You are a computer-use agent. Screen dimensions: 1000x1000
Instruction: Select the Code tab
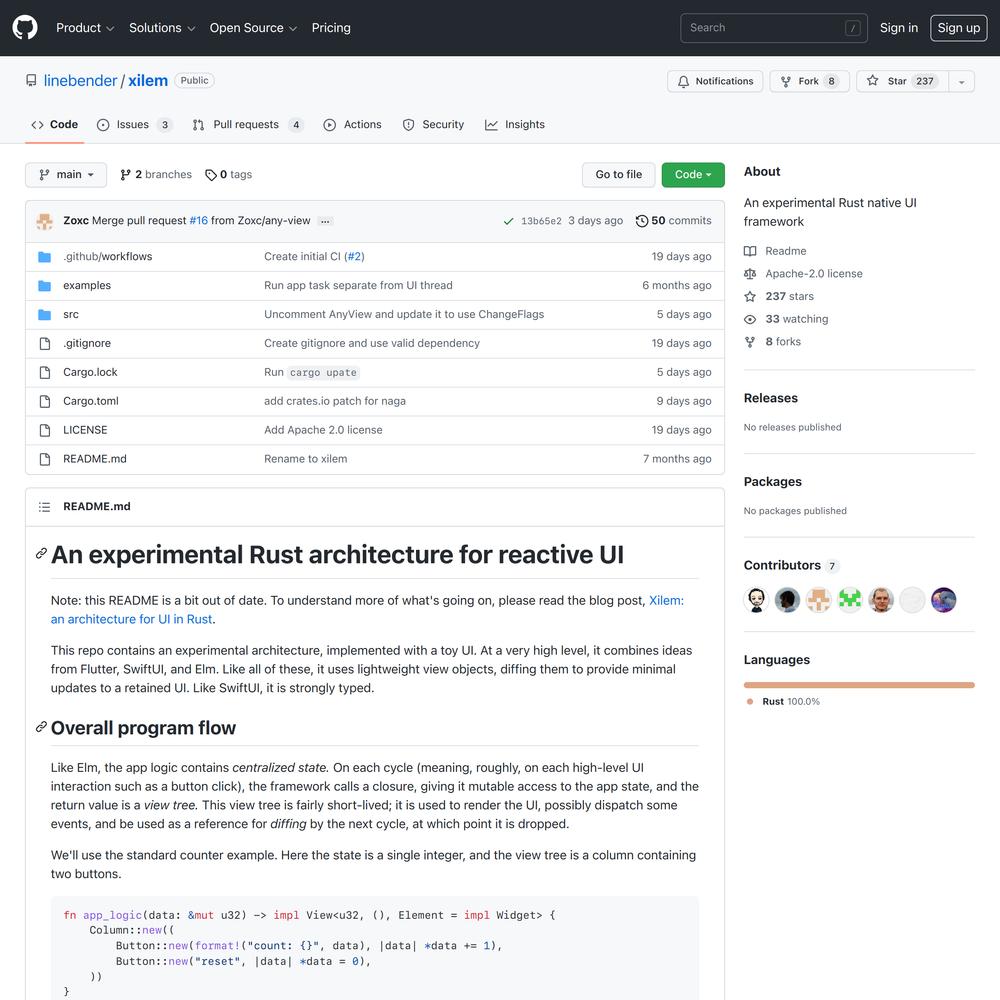[x=55, y=125]
